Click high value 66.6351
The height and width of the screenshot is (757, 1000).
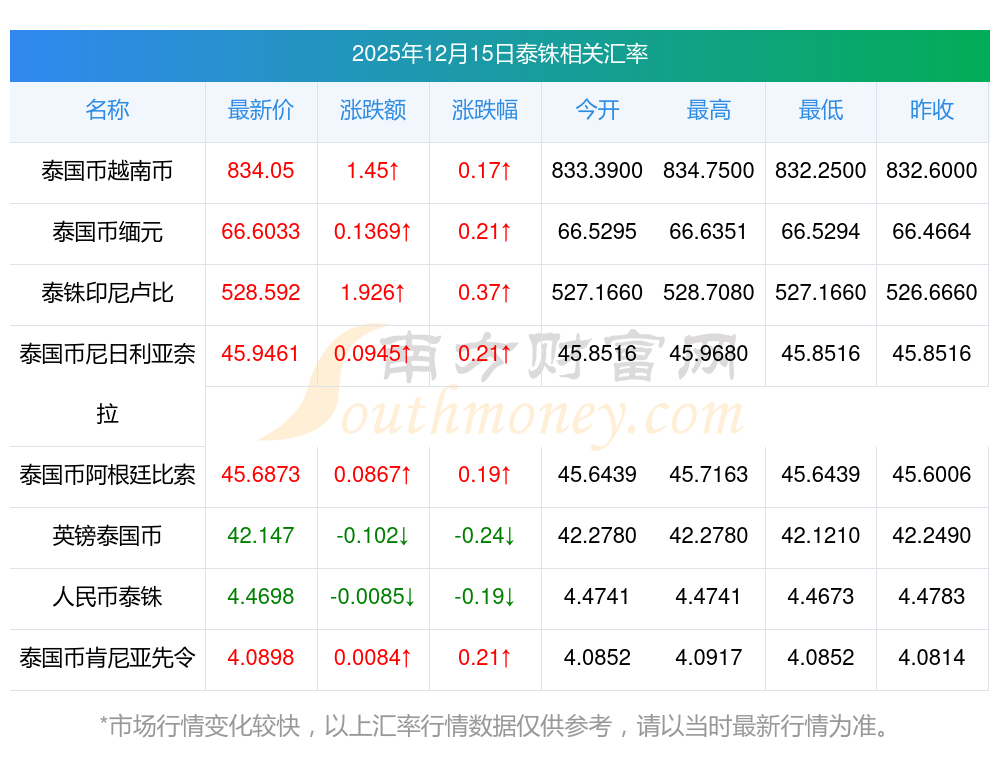point(709,232)
